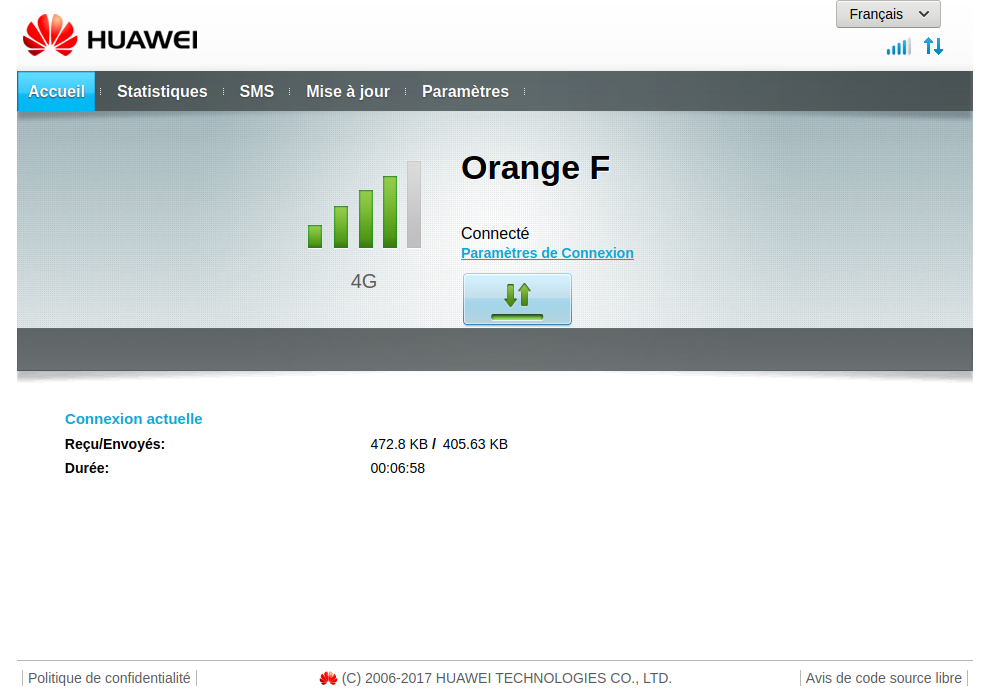985x695 pixels.
Task: Toggle the mobile data connection button
Action: tap(517, 299)
